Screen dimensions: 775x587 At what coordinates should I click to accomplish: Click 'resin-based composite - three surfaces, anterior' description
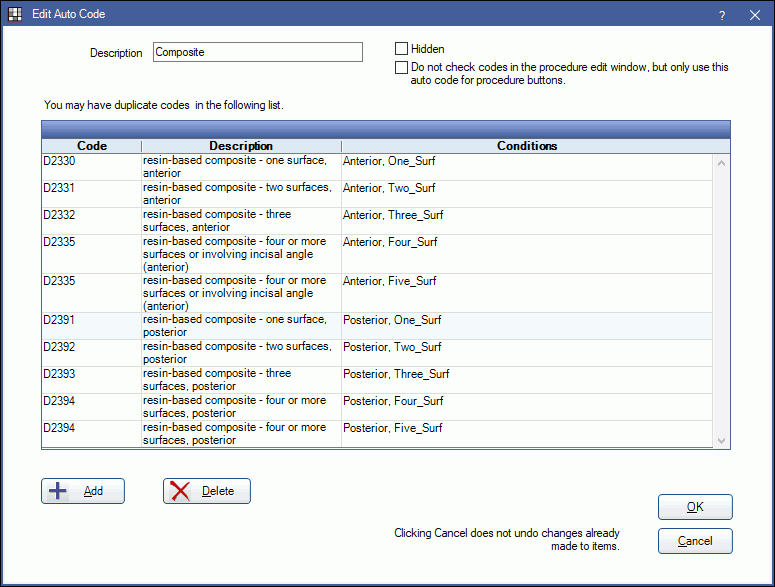click(241, 221)
